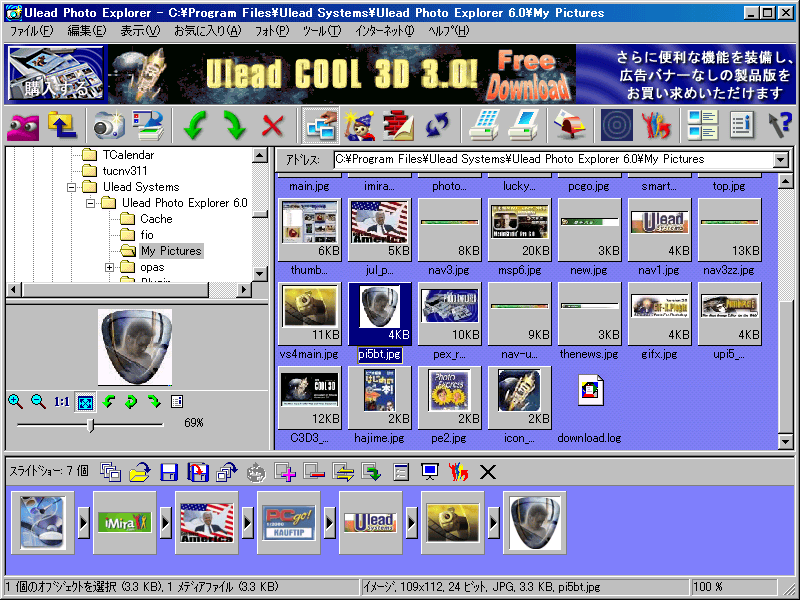The image size is (800, 600).
Task: Click the blue spiral circle icon
Action: [x=617, y=124]
